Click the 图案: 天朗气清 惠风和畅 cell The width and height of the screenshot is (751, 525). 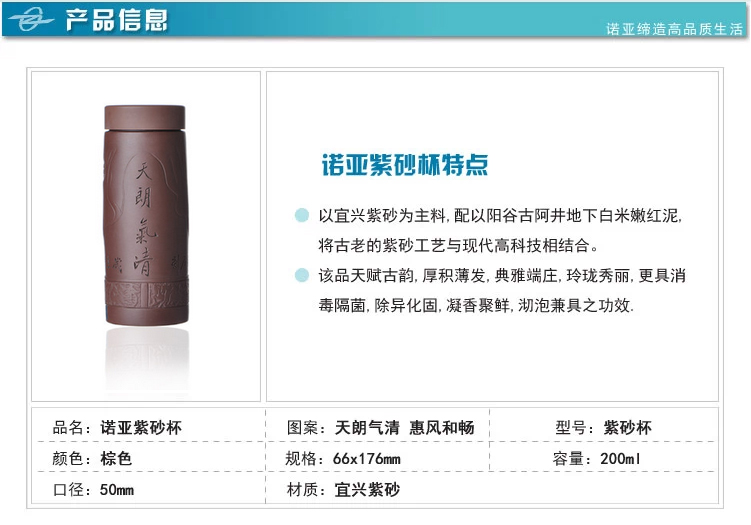(x=380, y=427)
